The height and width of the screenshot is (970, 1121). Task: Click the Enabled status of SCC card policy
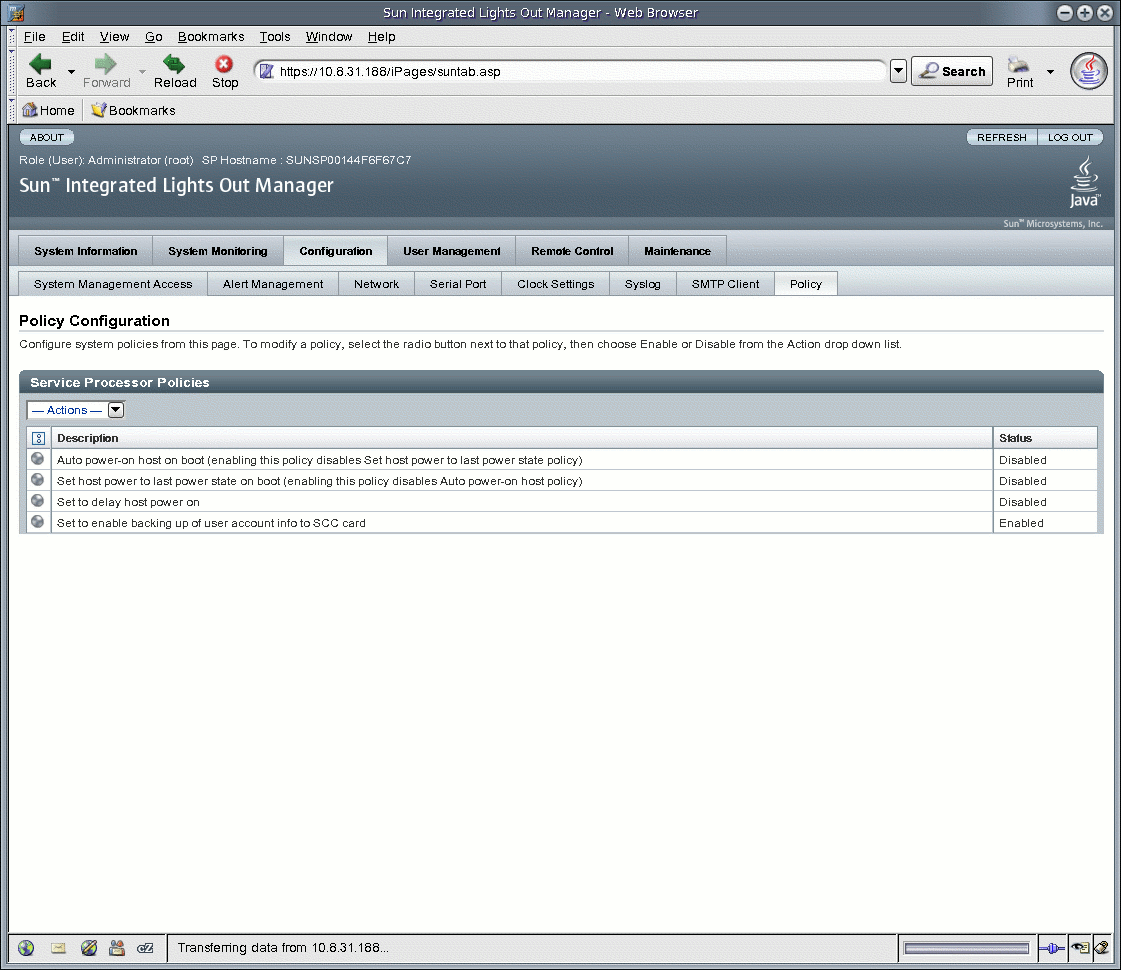coord(1021,523)
